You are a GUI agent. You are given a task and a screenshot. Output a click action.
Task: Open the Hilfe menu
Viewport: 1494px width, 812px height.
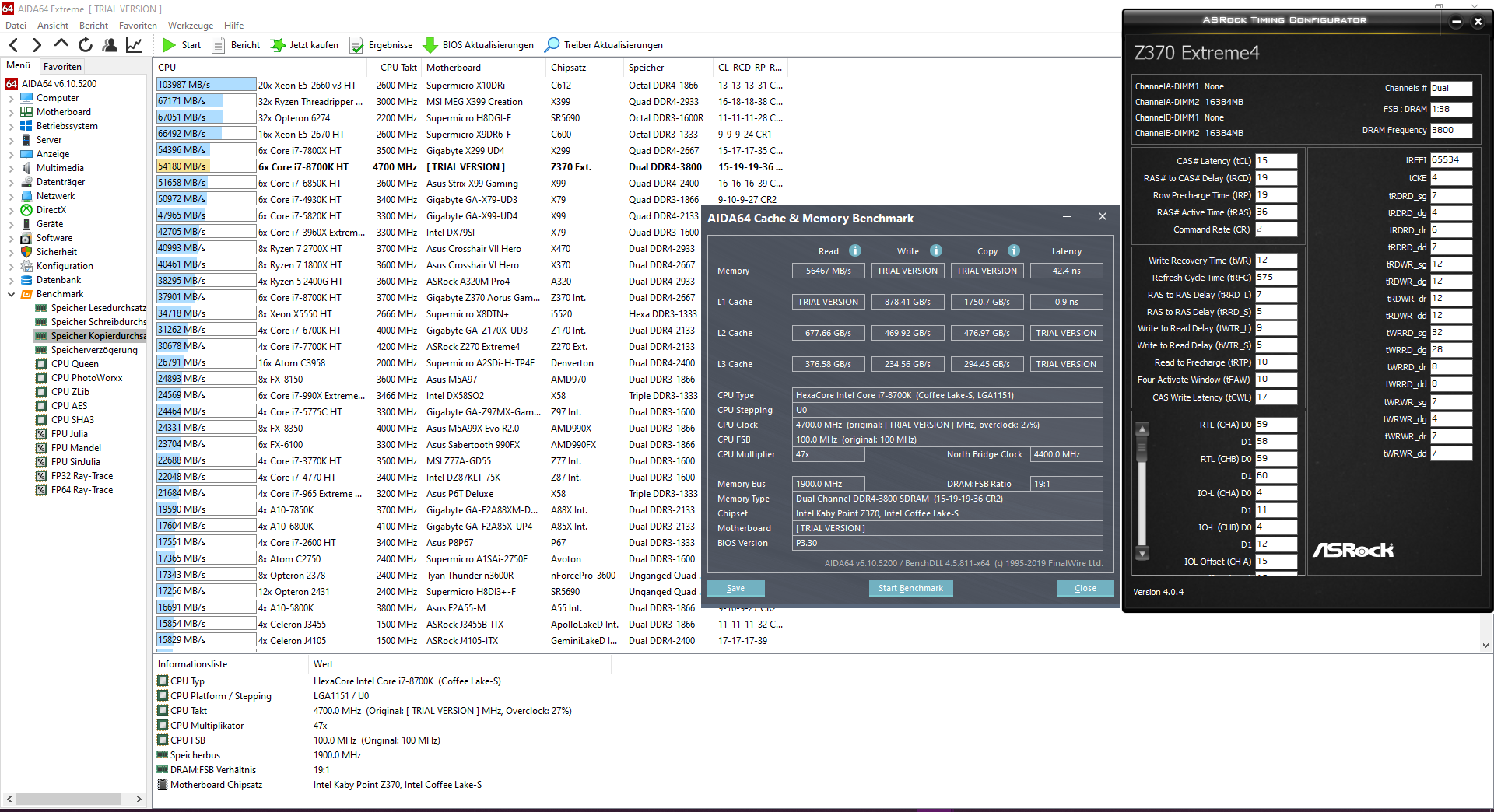coord(233,26)
